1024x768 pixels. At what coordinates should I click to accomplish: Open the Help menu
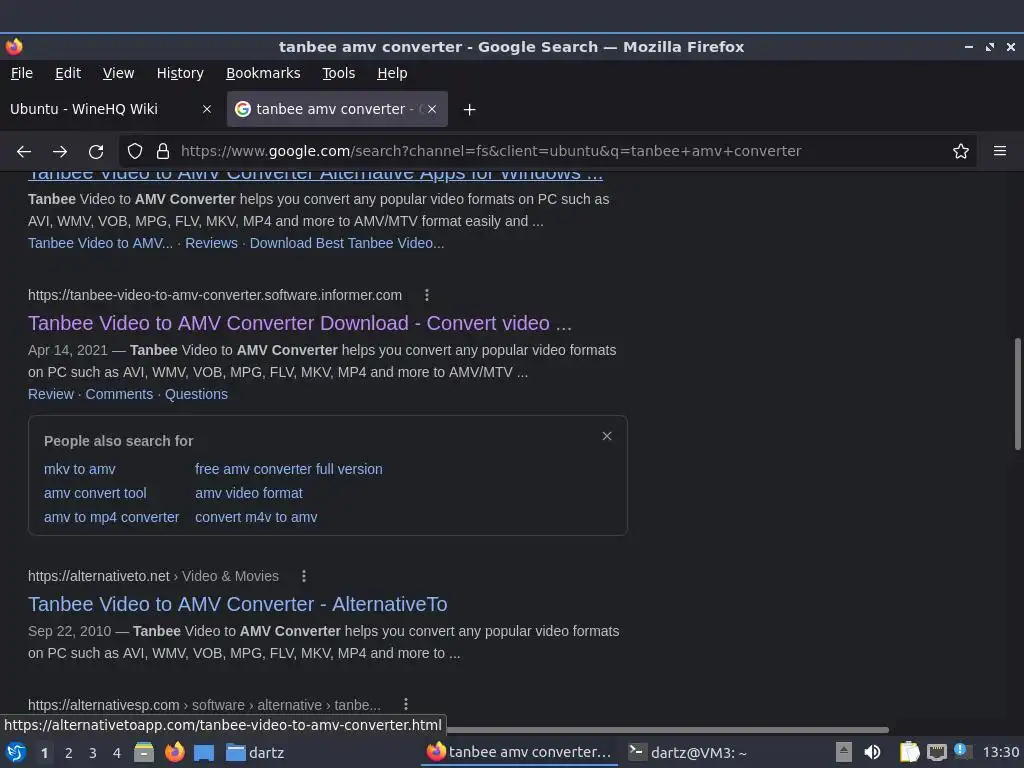click(392, 73)
